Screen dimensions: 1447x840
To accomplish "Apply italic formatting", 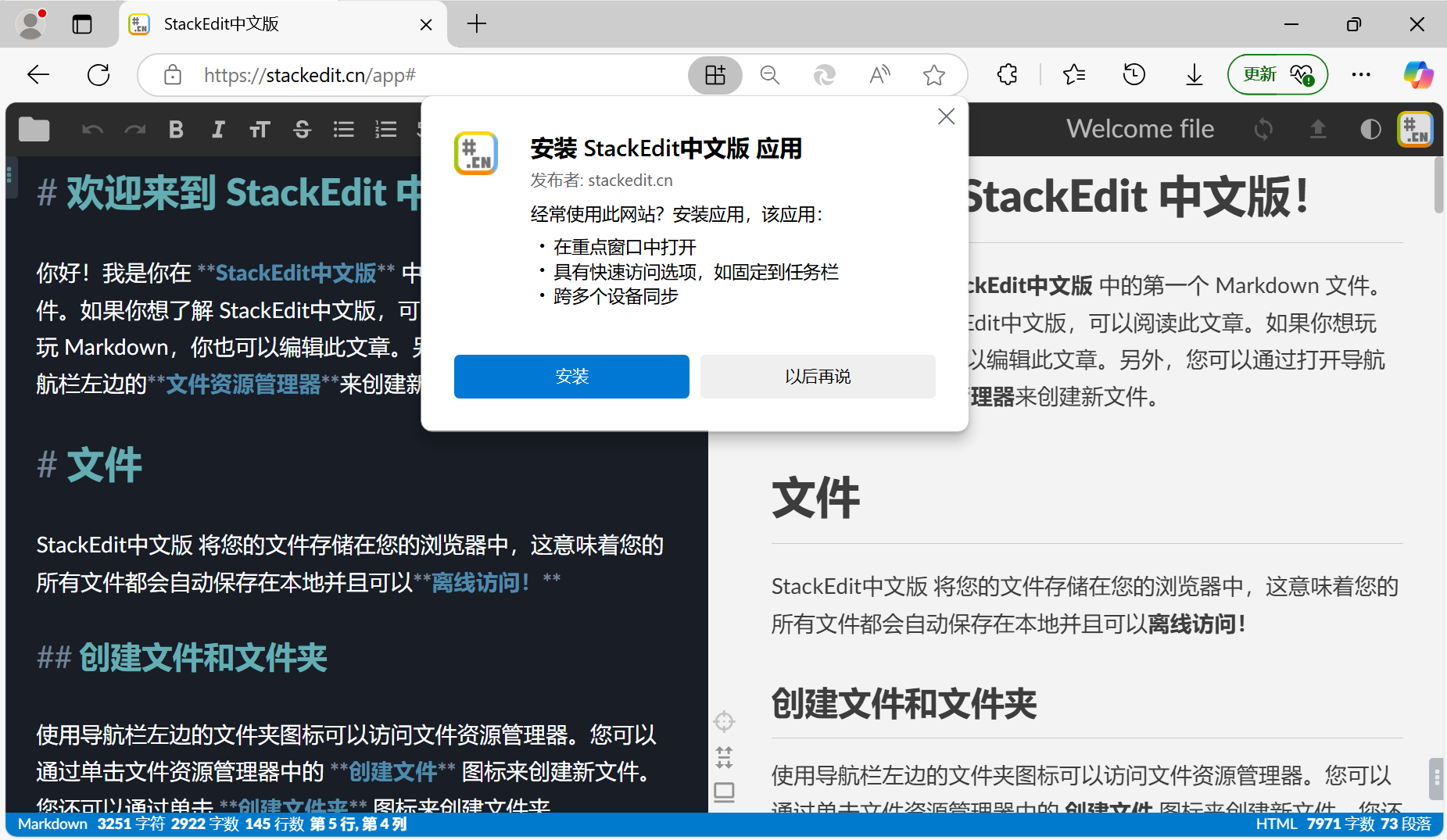I will (218, 129).
